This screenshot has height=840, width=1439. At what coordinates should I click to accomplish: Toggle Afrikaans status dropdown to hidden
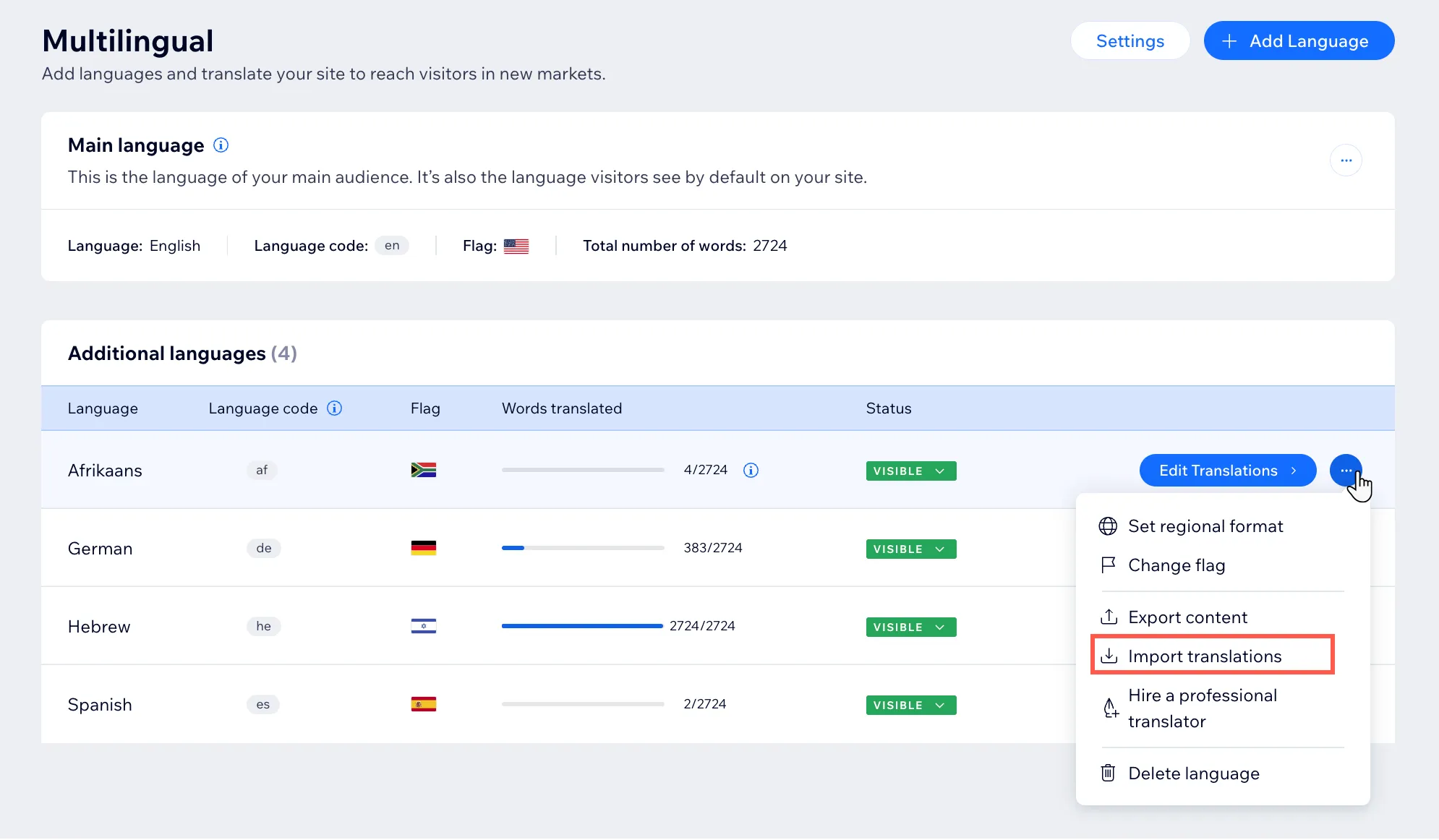[909, 470]
